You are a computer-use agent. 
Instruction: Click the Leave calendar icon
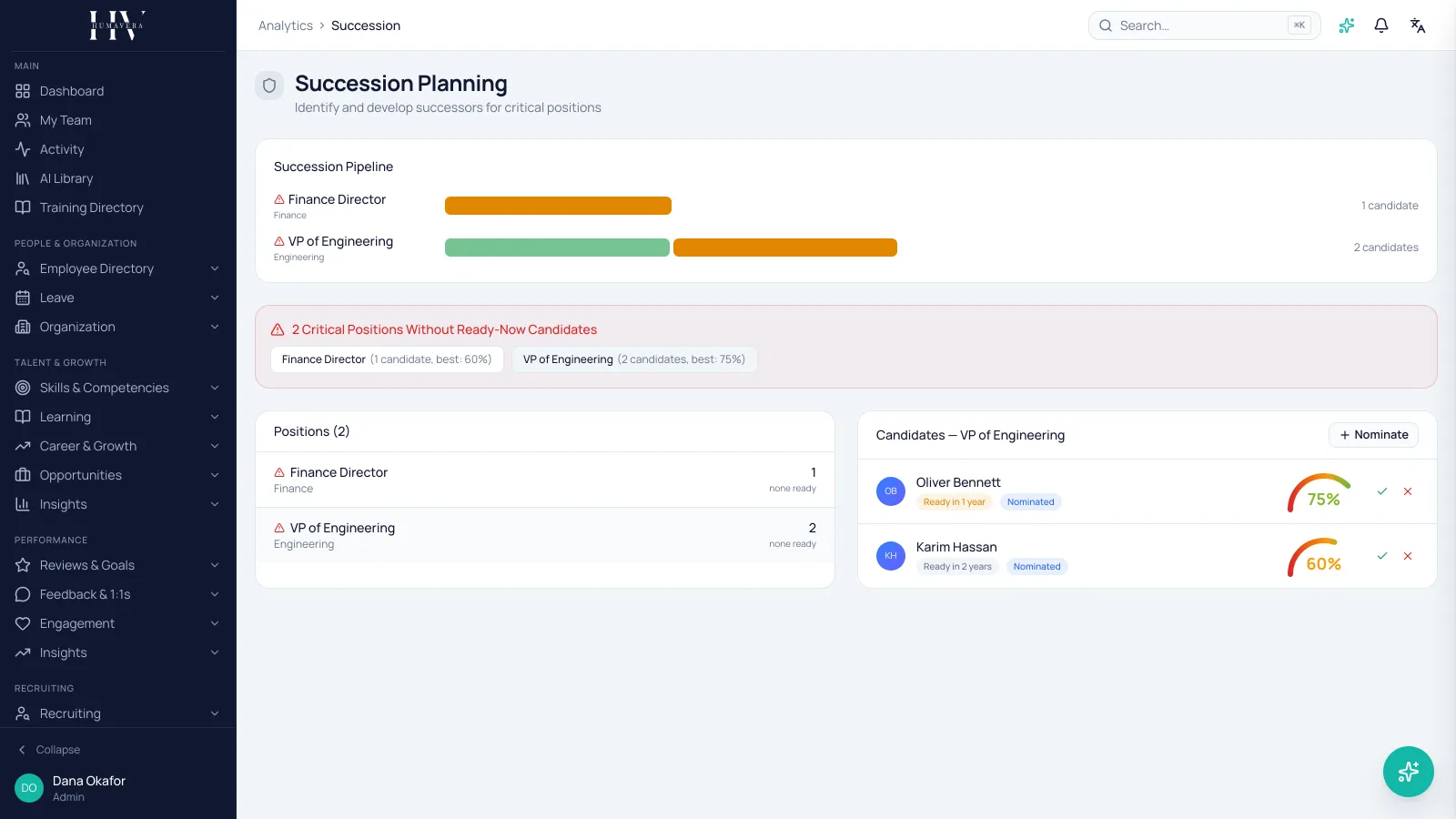[23, 298]
